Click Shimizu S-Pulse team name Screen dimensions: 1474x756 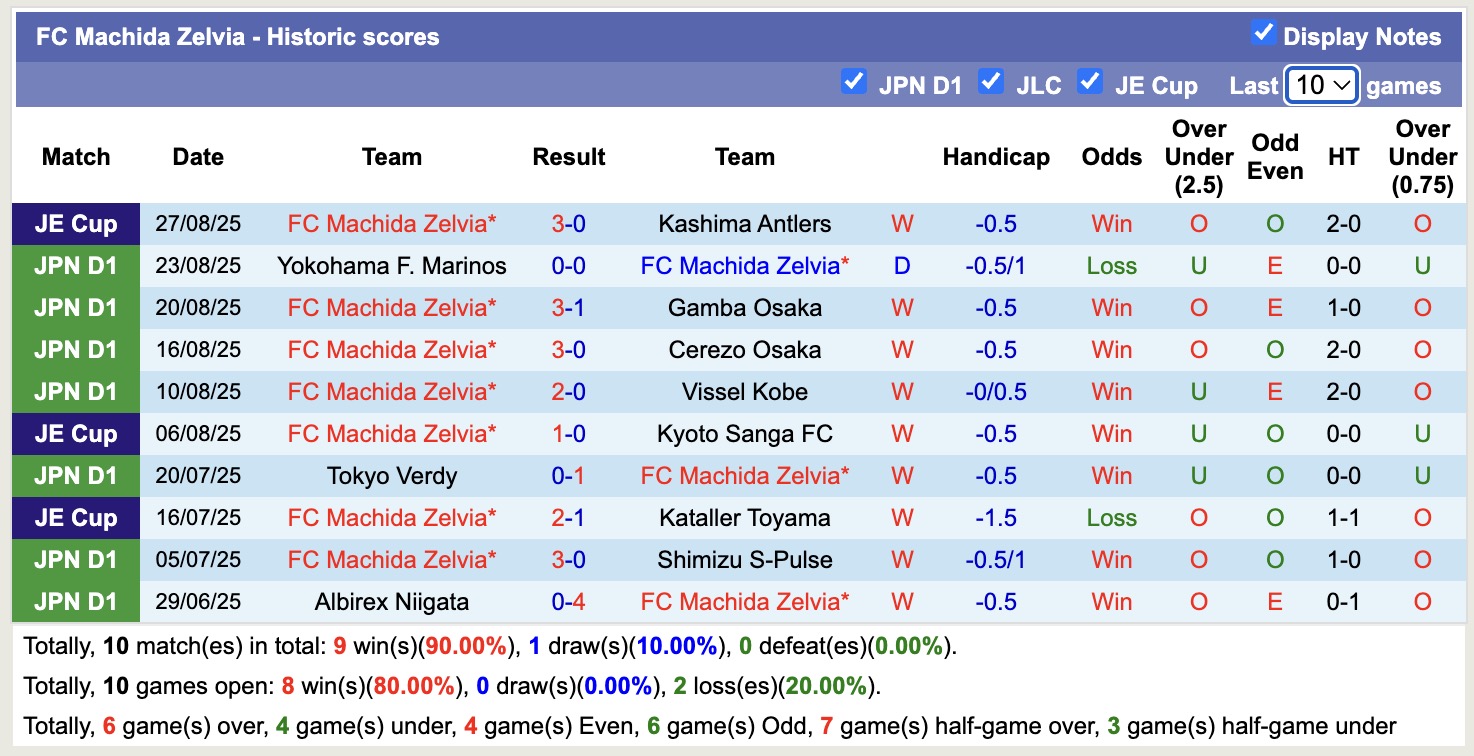tap(744, 560)
